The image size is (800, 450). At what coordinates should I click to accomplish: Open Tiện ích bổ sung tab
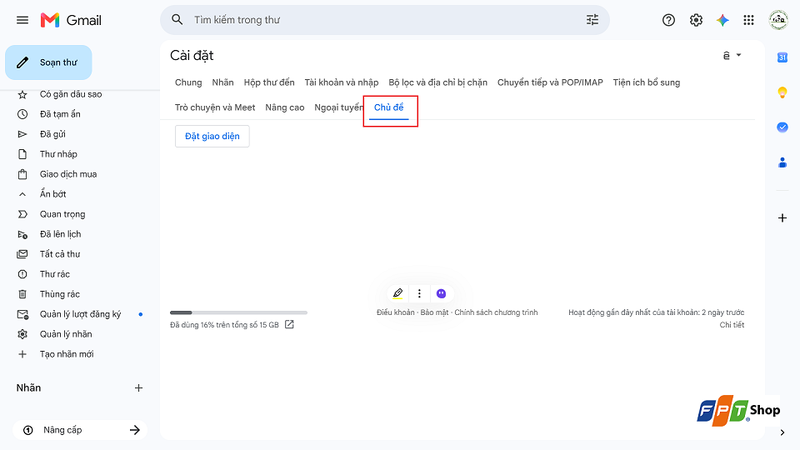pos(646,82)
